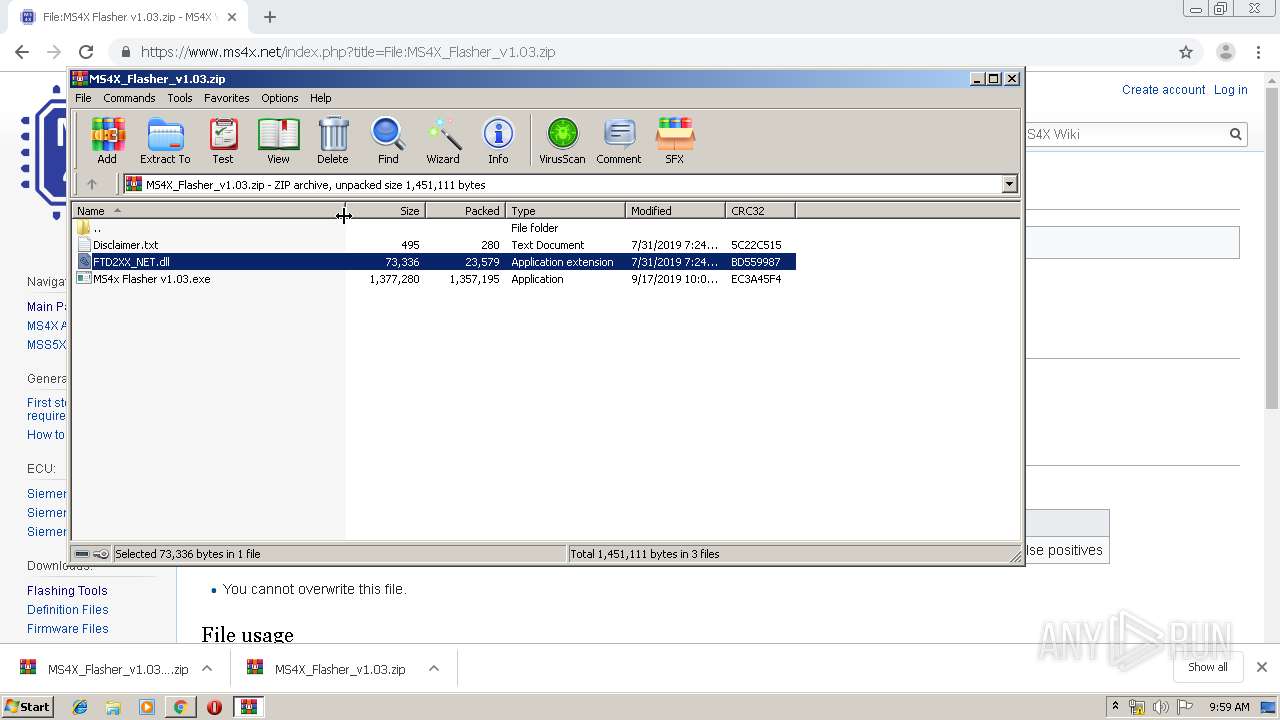The image size is (1280, 720).
Task: Show hidden system tray icons
Action: [x=1115, y=706]
